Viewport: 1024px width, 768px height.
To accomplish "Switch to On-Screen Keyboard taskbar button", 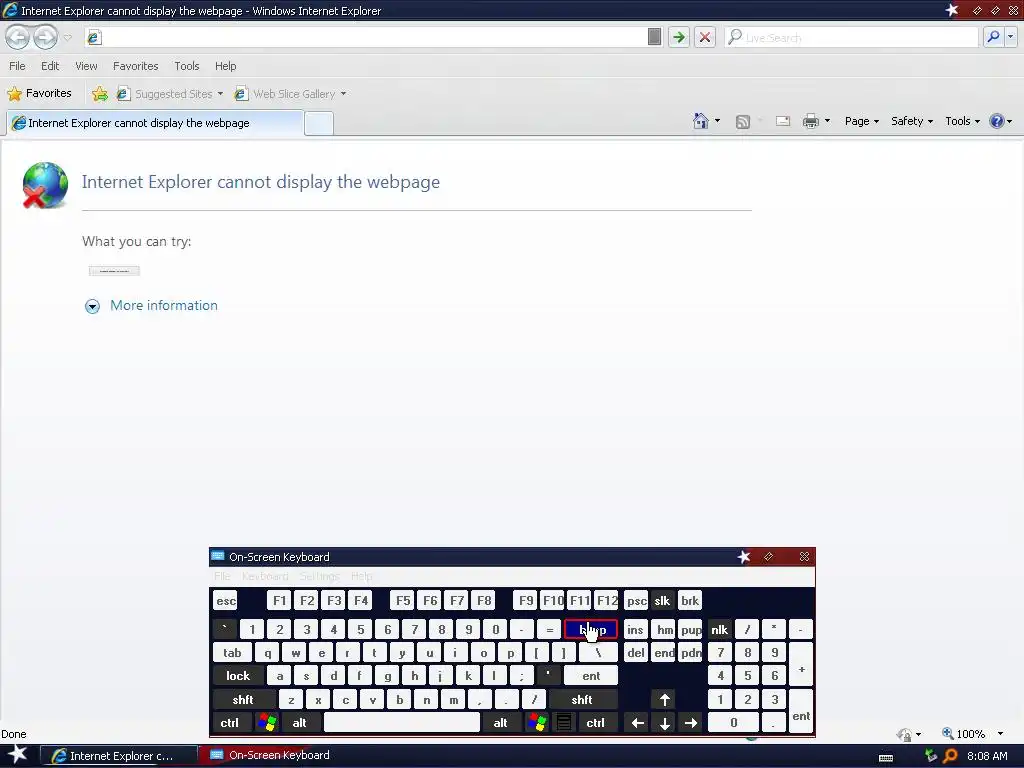I will 278,756.
